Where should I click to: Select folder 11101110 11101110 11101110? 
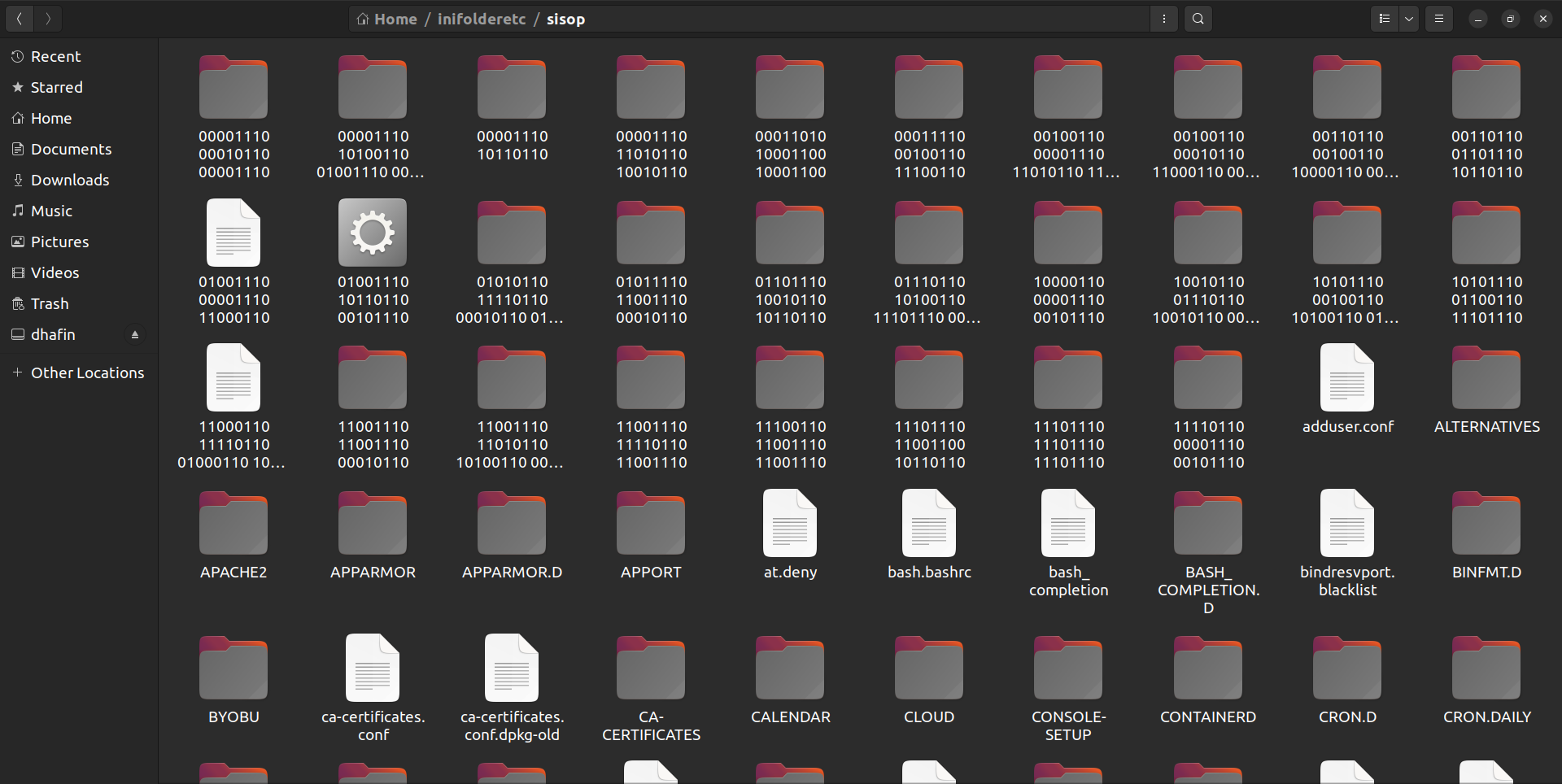click(1068, 407)
